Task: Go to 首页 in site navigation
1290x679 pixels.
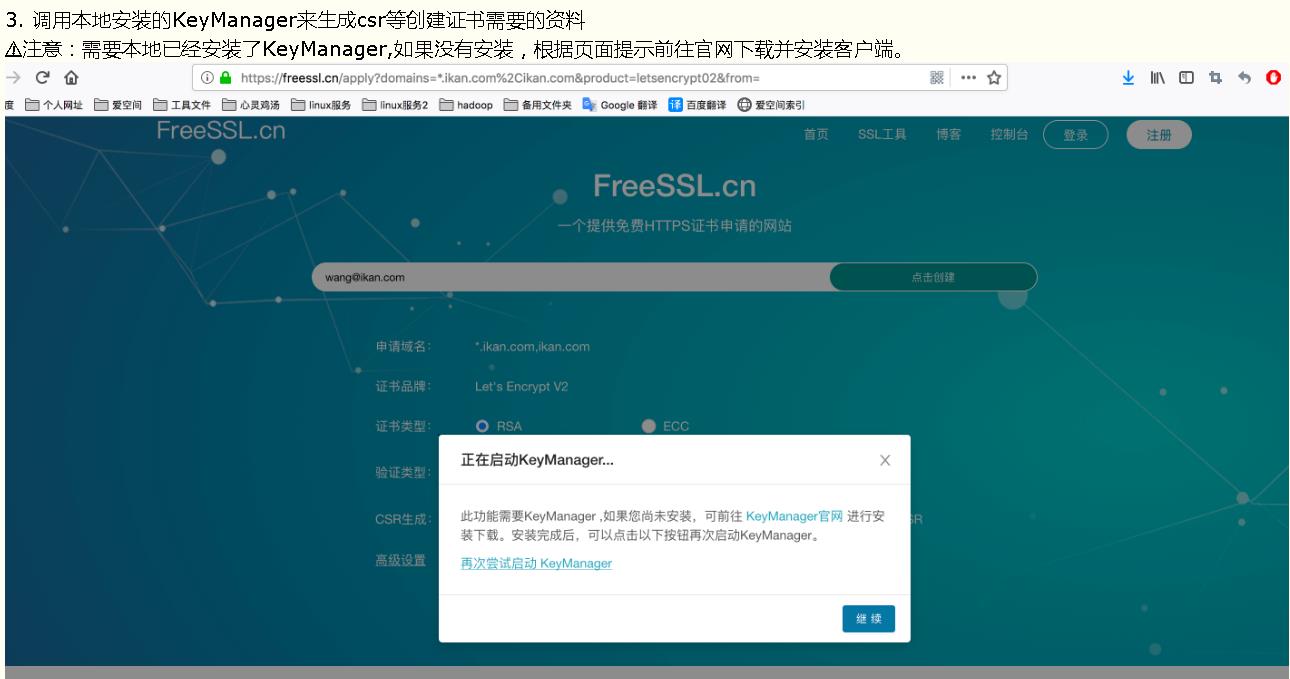Action: pyautogui.click(x=816, y=135)
